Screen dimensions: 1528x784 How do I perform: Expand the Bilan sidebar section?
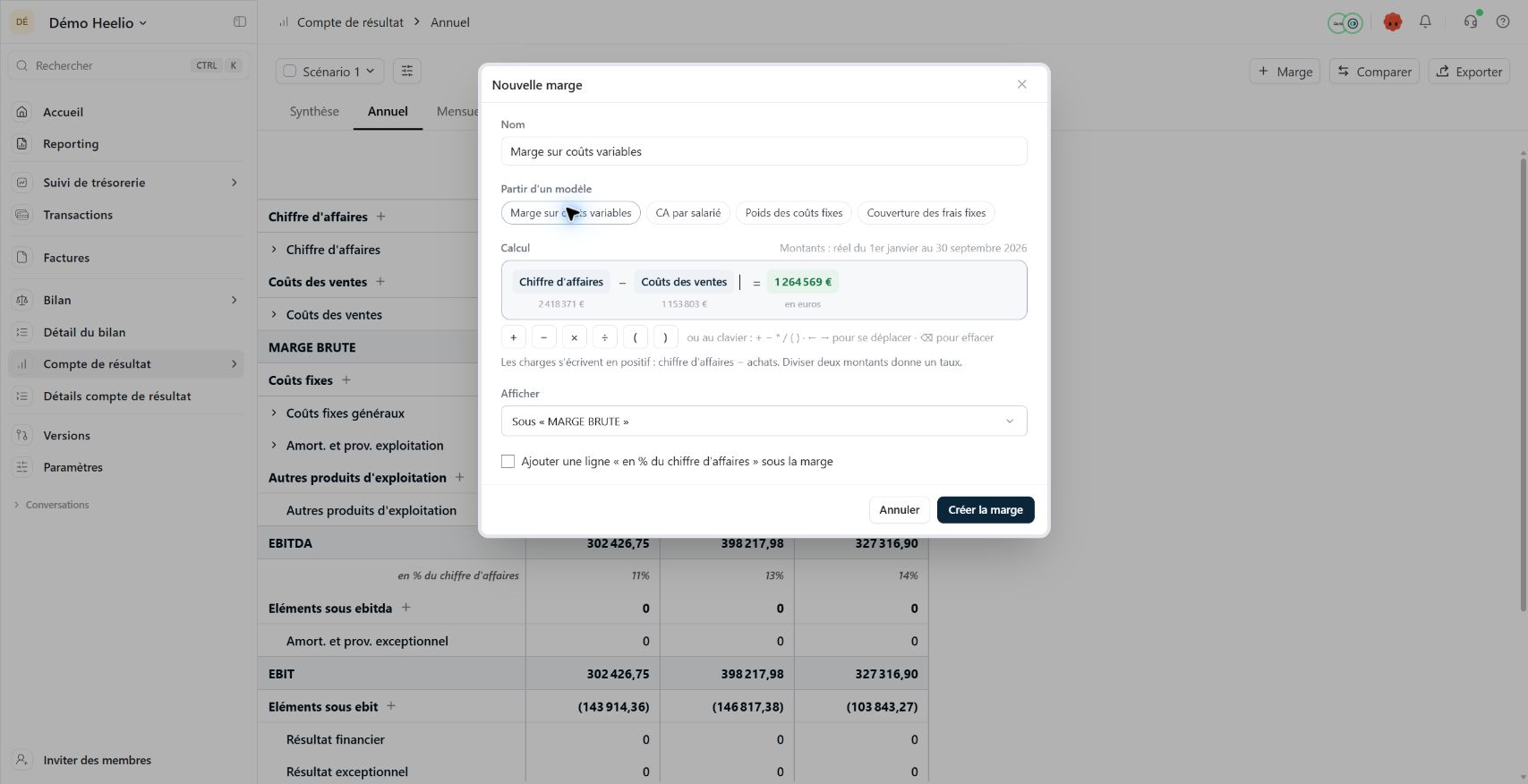(235, 300)
